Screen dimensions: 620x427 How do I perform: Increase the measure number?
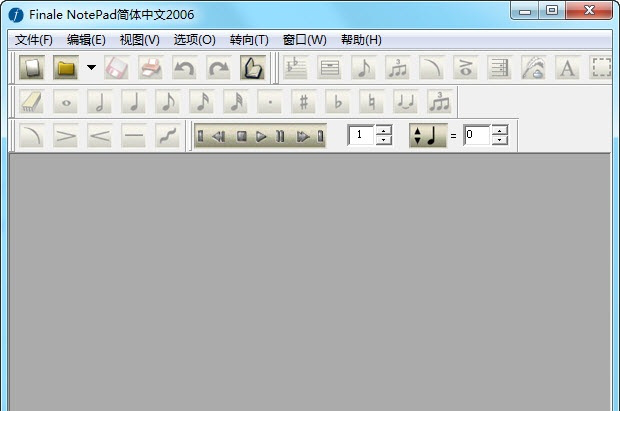point(384,130)
